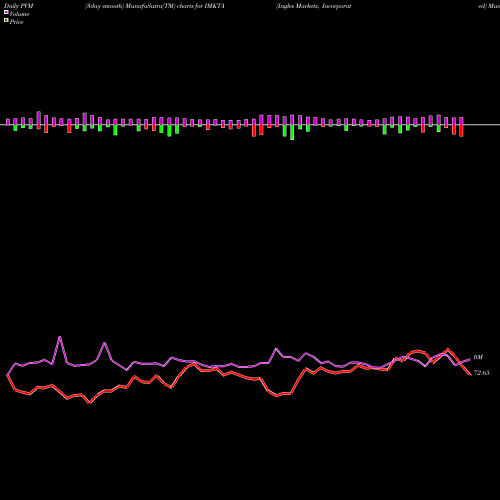Click the MunafaSutra charts for IMKTA title
The width and height of the screenshot is (500, 500).
[155, 6]
